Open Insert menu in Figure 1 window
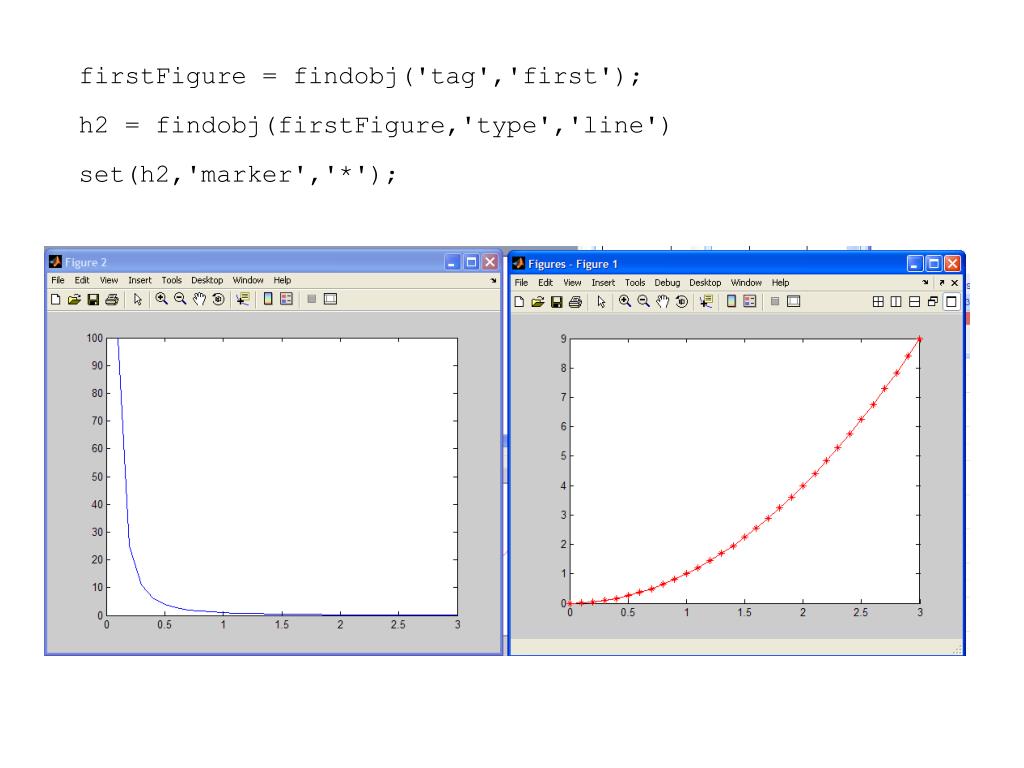The height and width of the screenshot is (768, 1024). pos(603,283)
